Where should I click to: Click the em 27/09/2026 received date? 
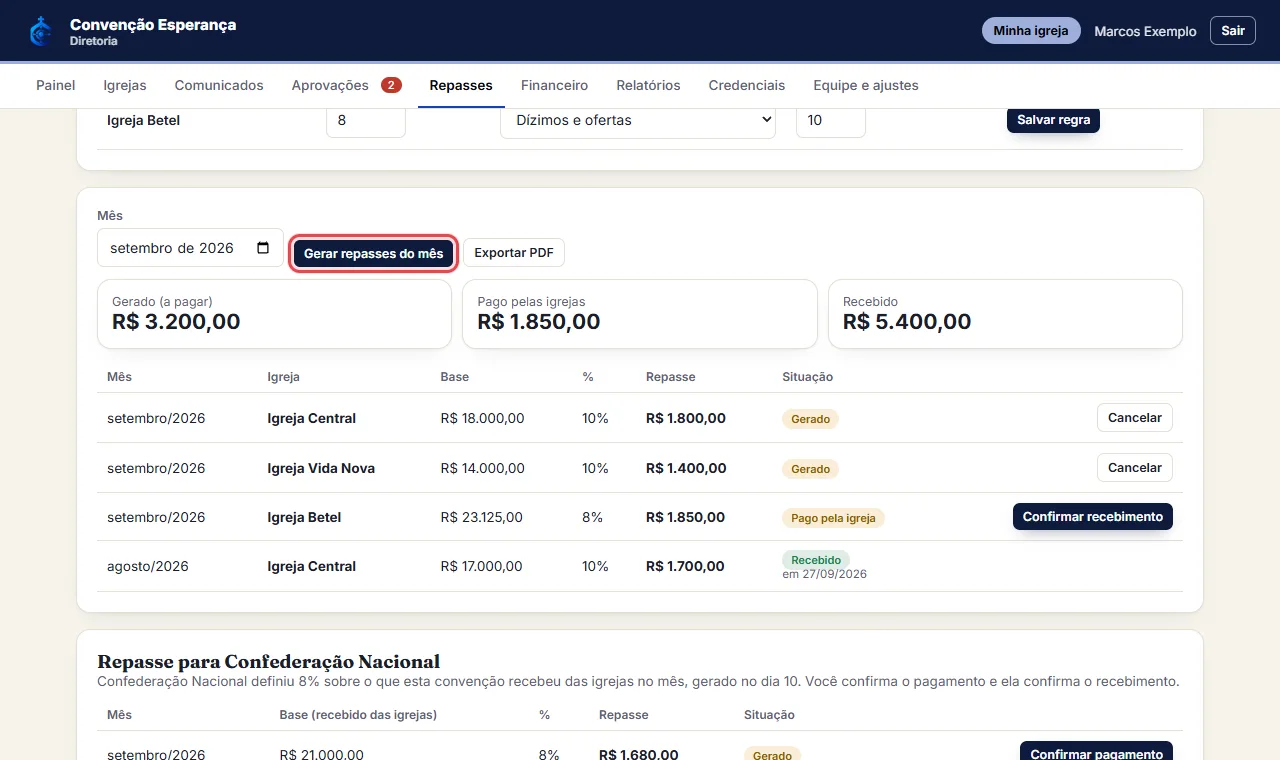pyautogui.click(x=824, y=575)
